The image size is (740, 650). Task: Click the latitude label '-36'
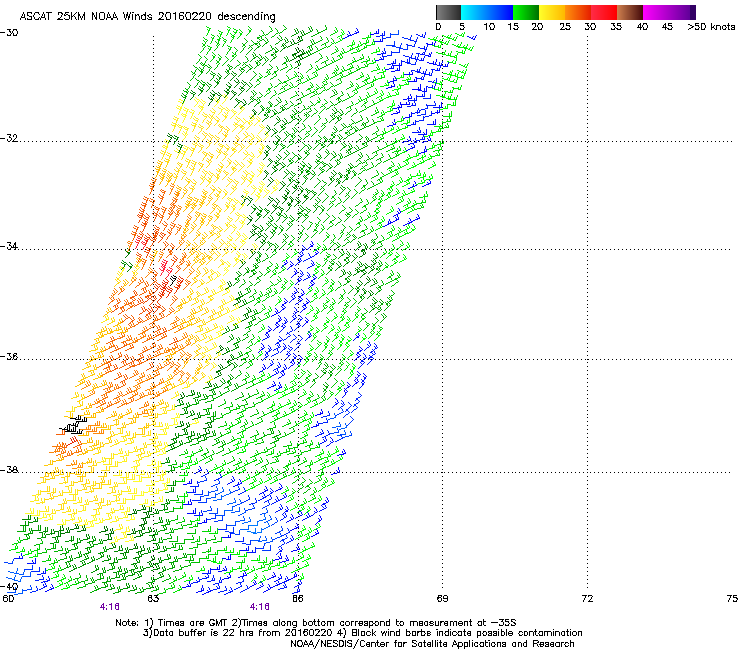click(x=9, y=356)
